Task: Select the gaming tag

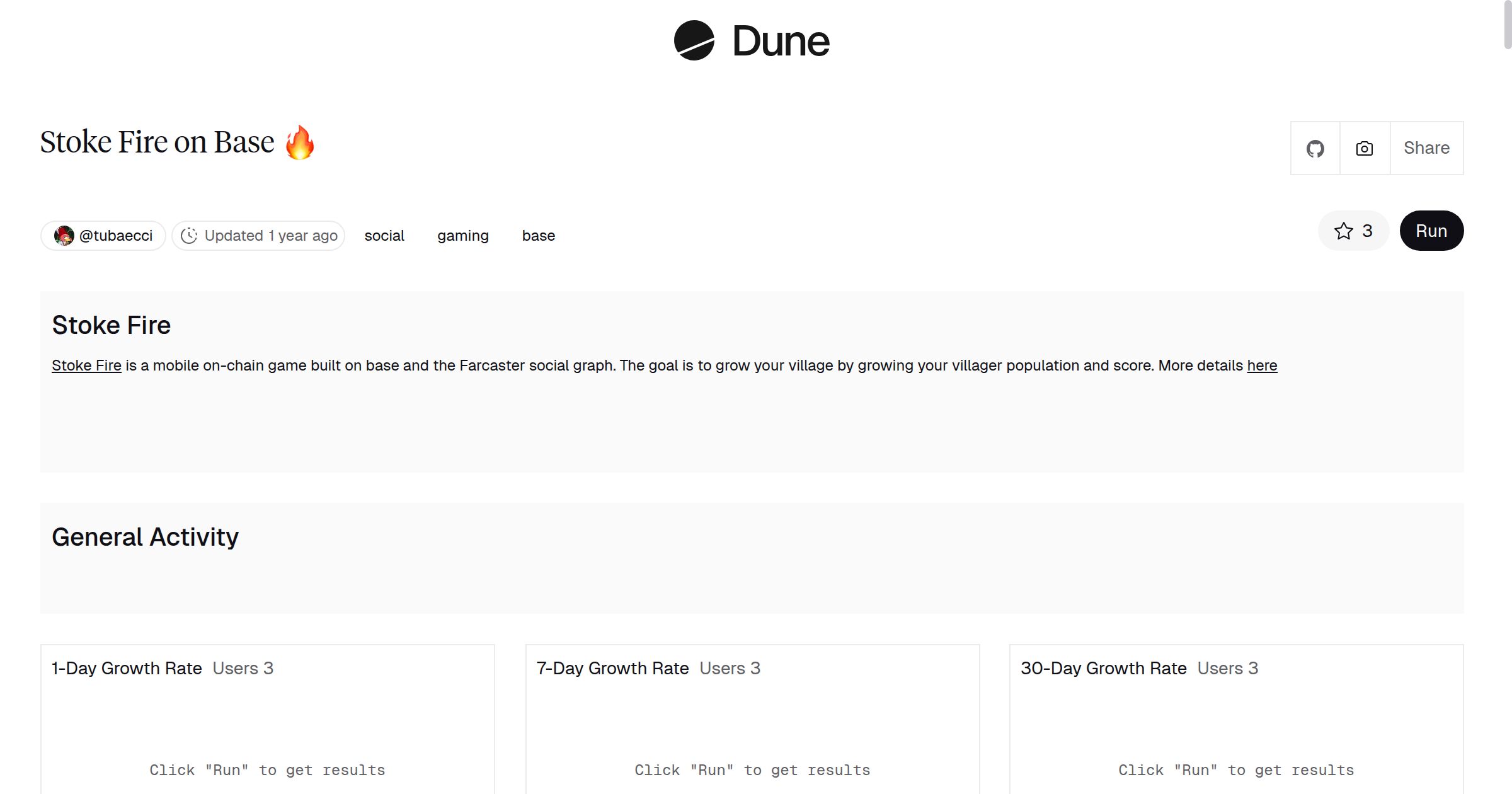Action: click(x=463, y=236)
